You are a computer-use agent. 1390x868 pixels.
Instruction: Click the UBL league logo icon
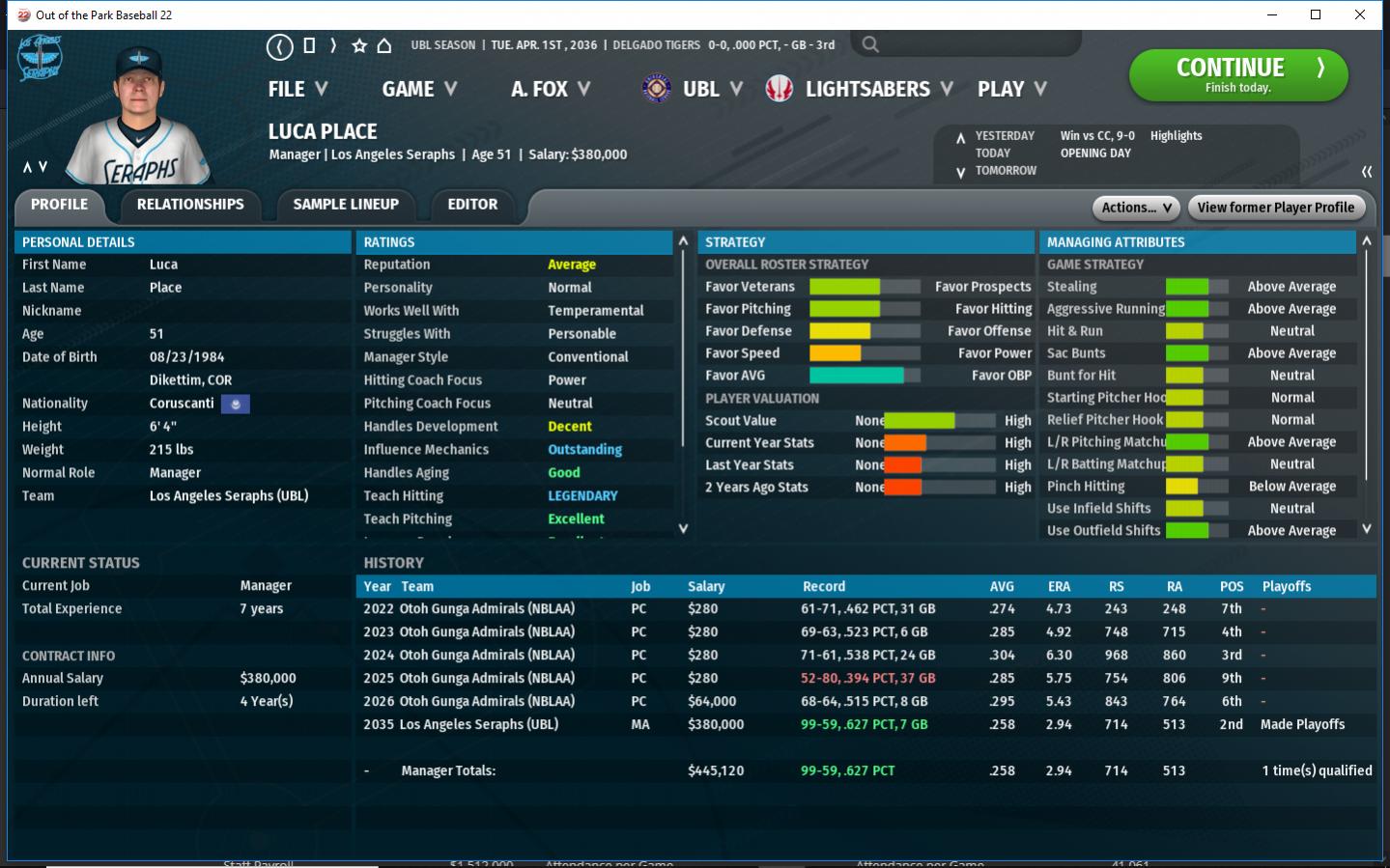click(x=657, y=89)
